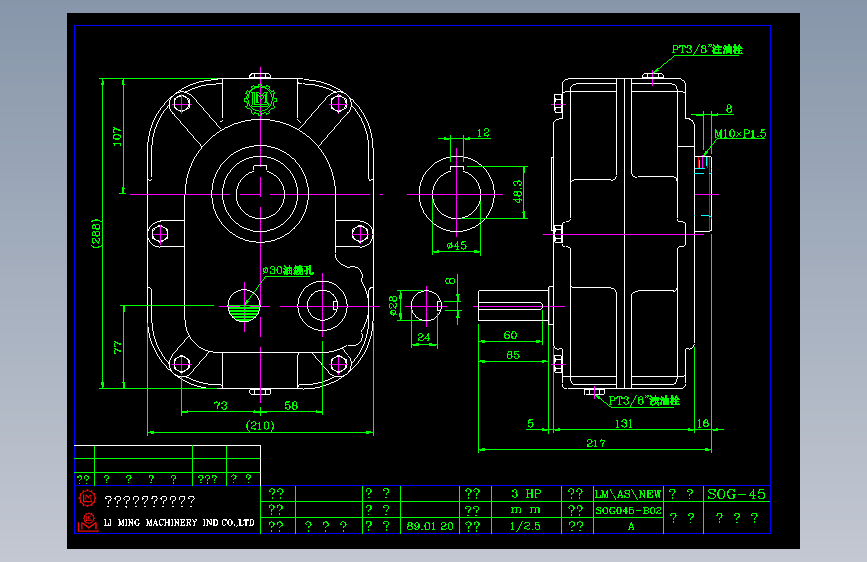Select the 89.01 20 date cell
The height and width of the screenshot is (562, 867).
[430, 526]
